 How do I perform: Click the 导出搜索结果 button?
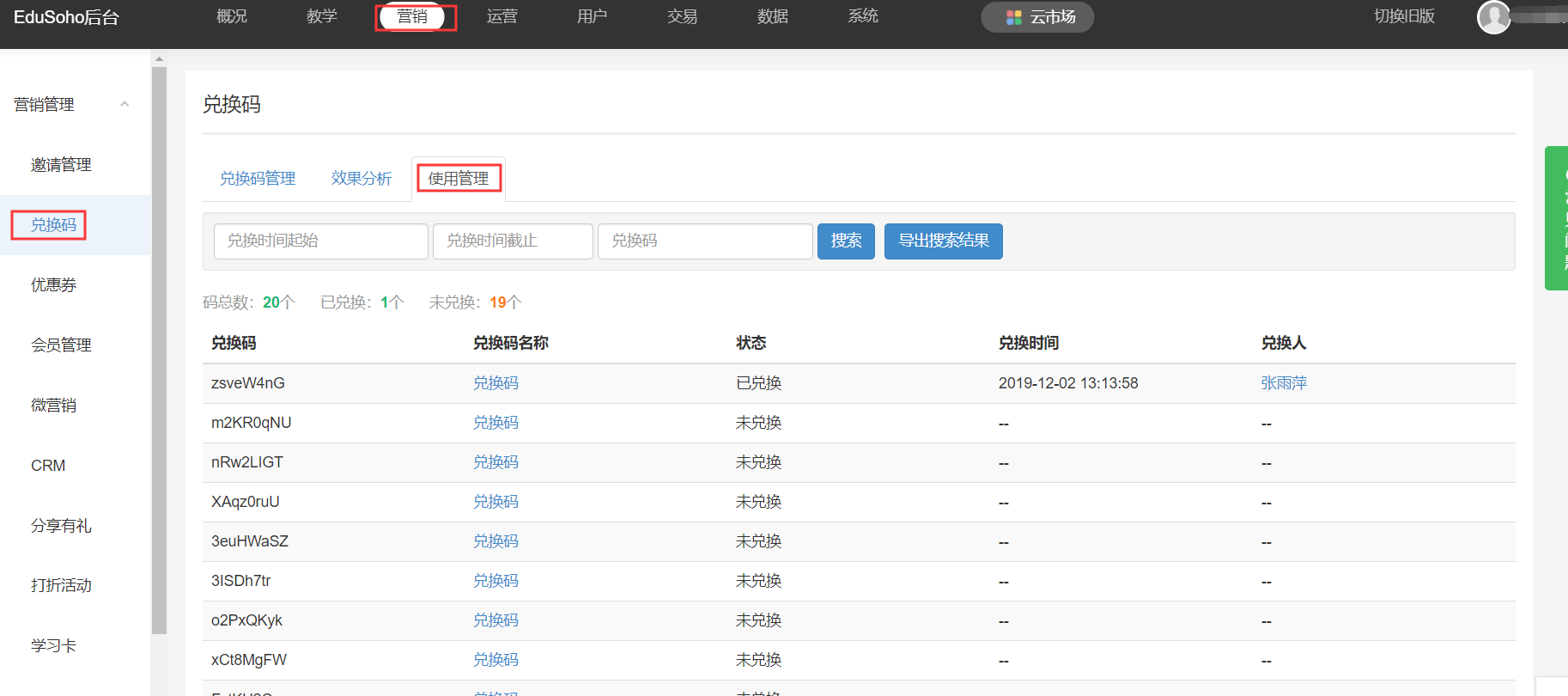(x=943, y=241)
